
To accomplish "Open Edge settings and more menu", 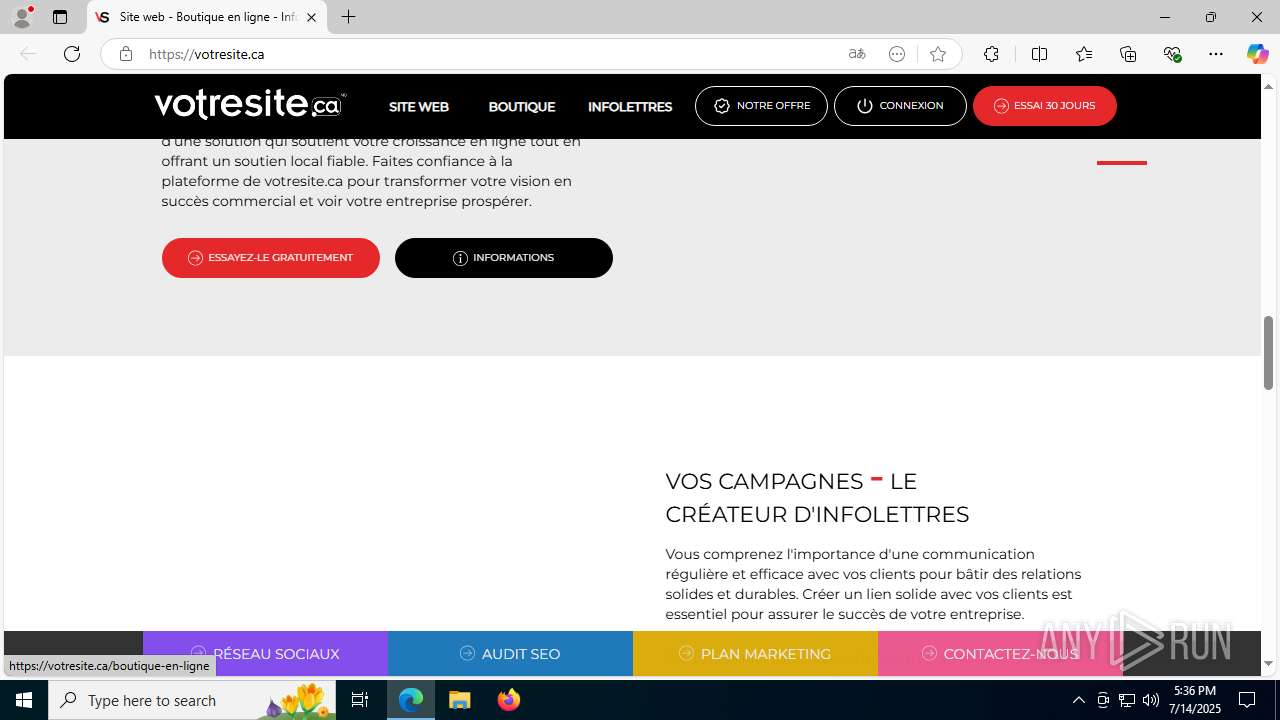I will point(1216,54).
